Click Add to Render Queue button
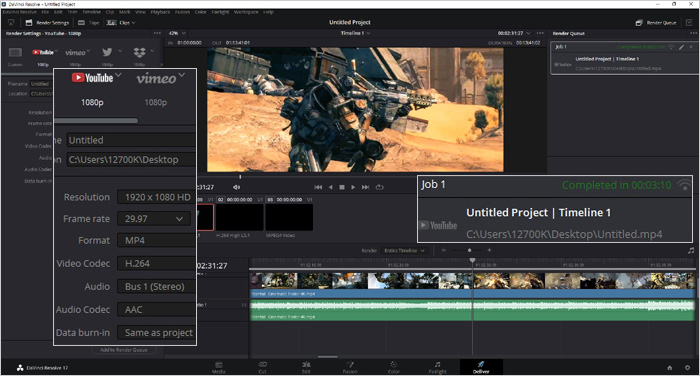 click(x=124, y=350)
